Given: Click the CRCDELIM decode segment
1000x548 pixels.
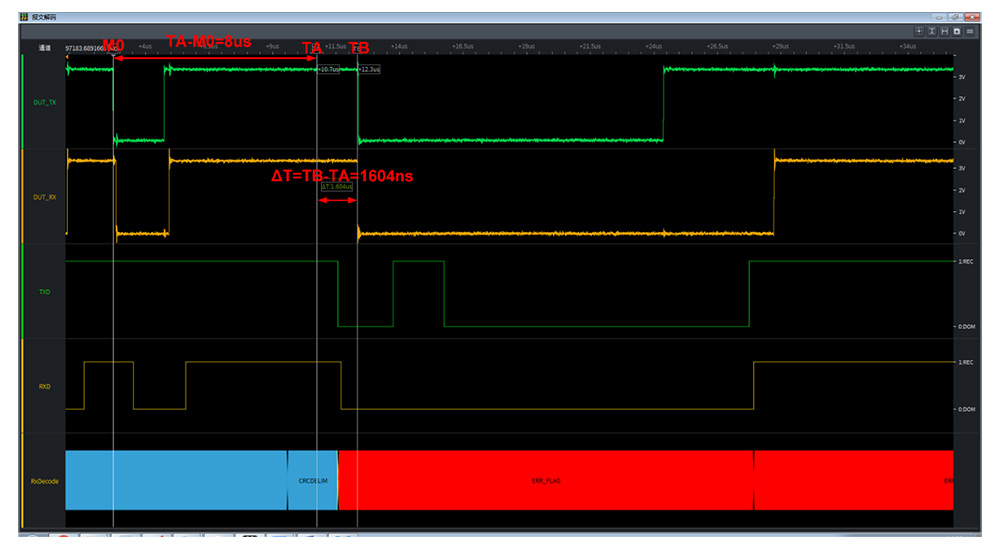Looking at the screenshot, I should point(312,480).
